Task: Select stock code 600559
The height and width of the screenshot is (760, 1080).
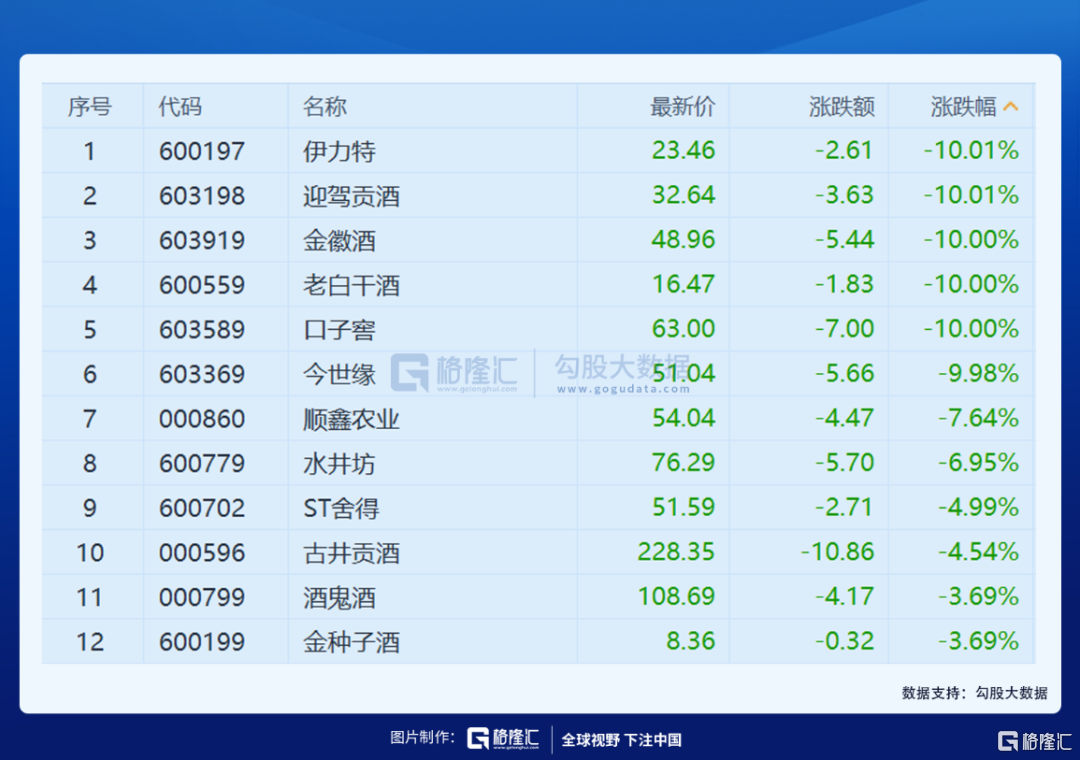Action: tap(202, 285)
